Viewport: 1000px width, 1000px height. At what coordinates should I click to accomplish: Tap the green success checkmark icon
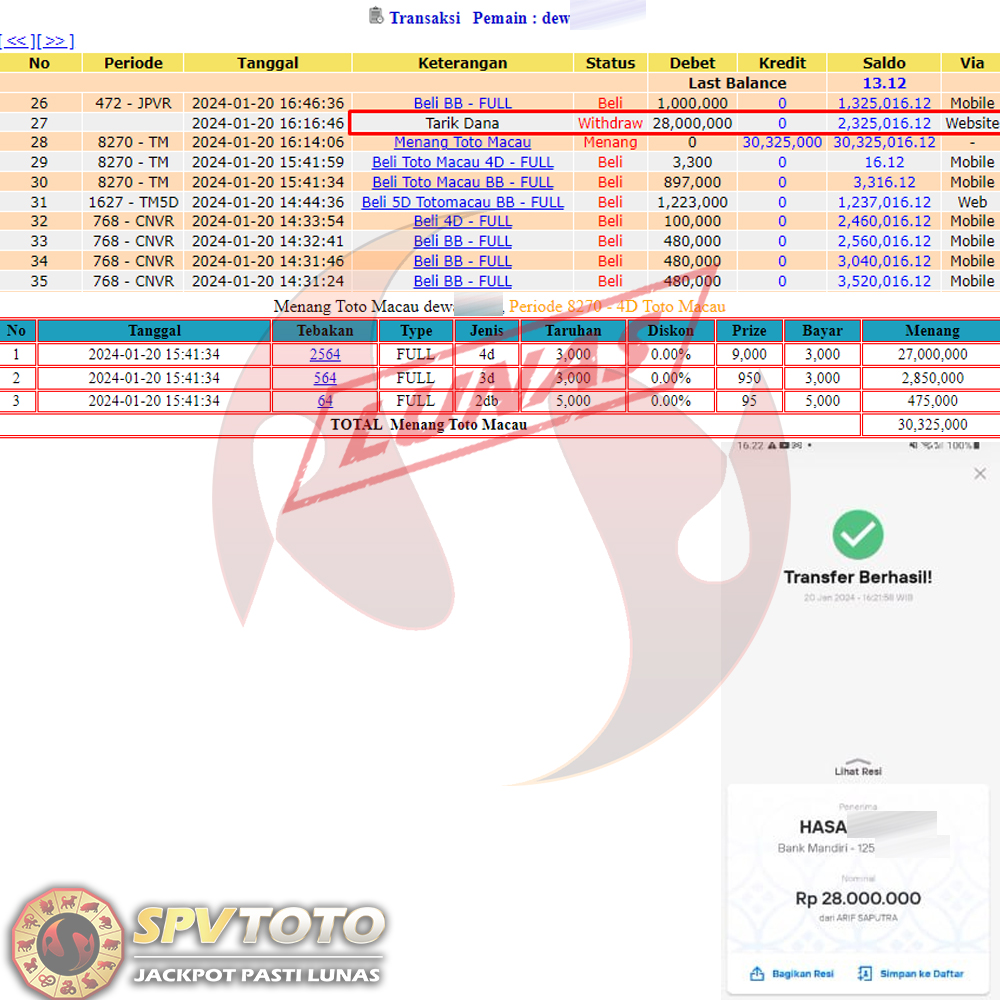tap(858, 534)
